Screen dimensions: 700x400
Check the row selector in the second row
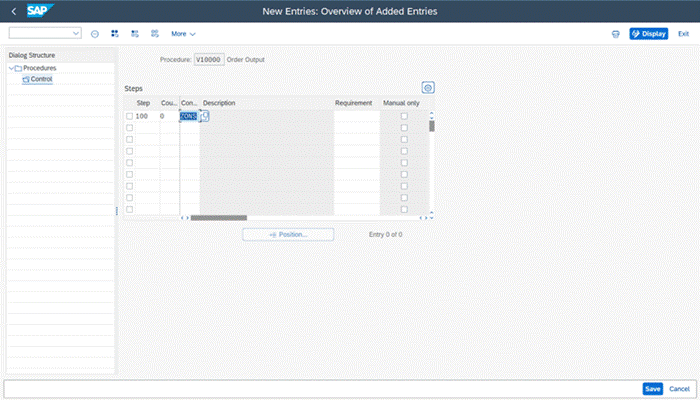coord(129,128)
